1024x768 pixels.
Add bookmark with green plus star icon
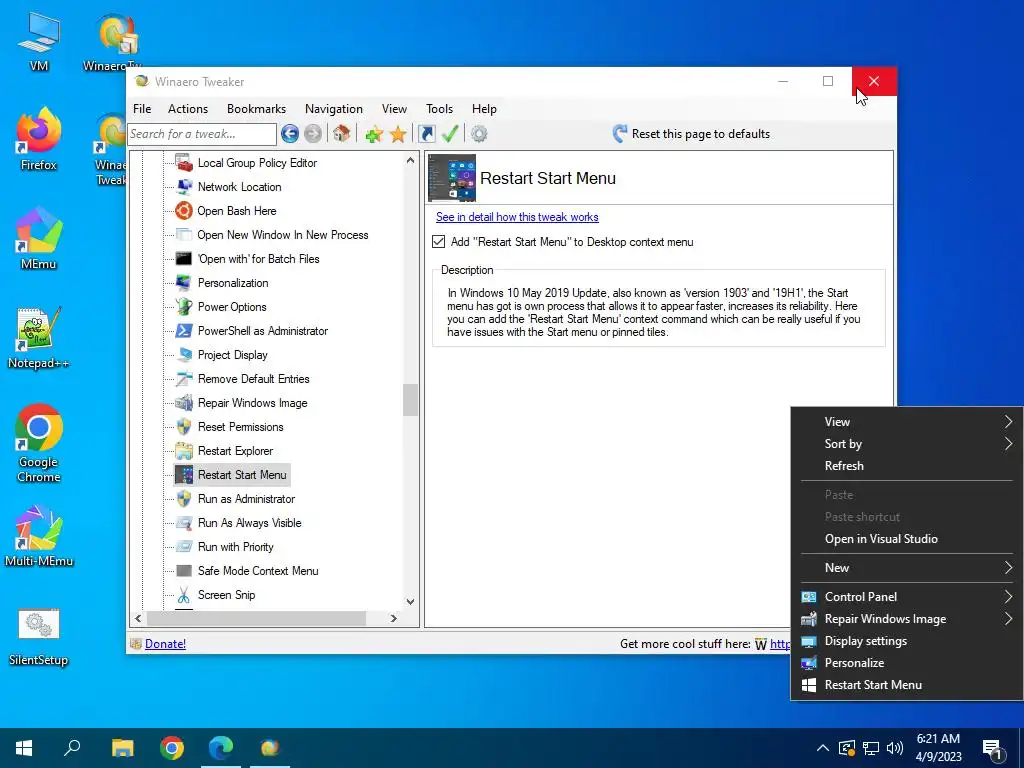click(374, 134)
